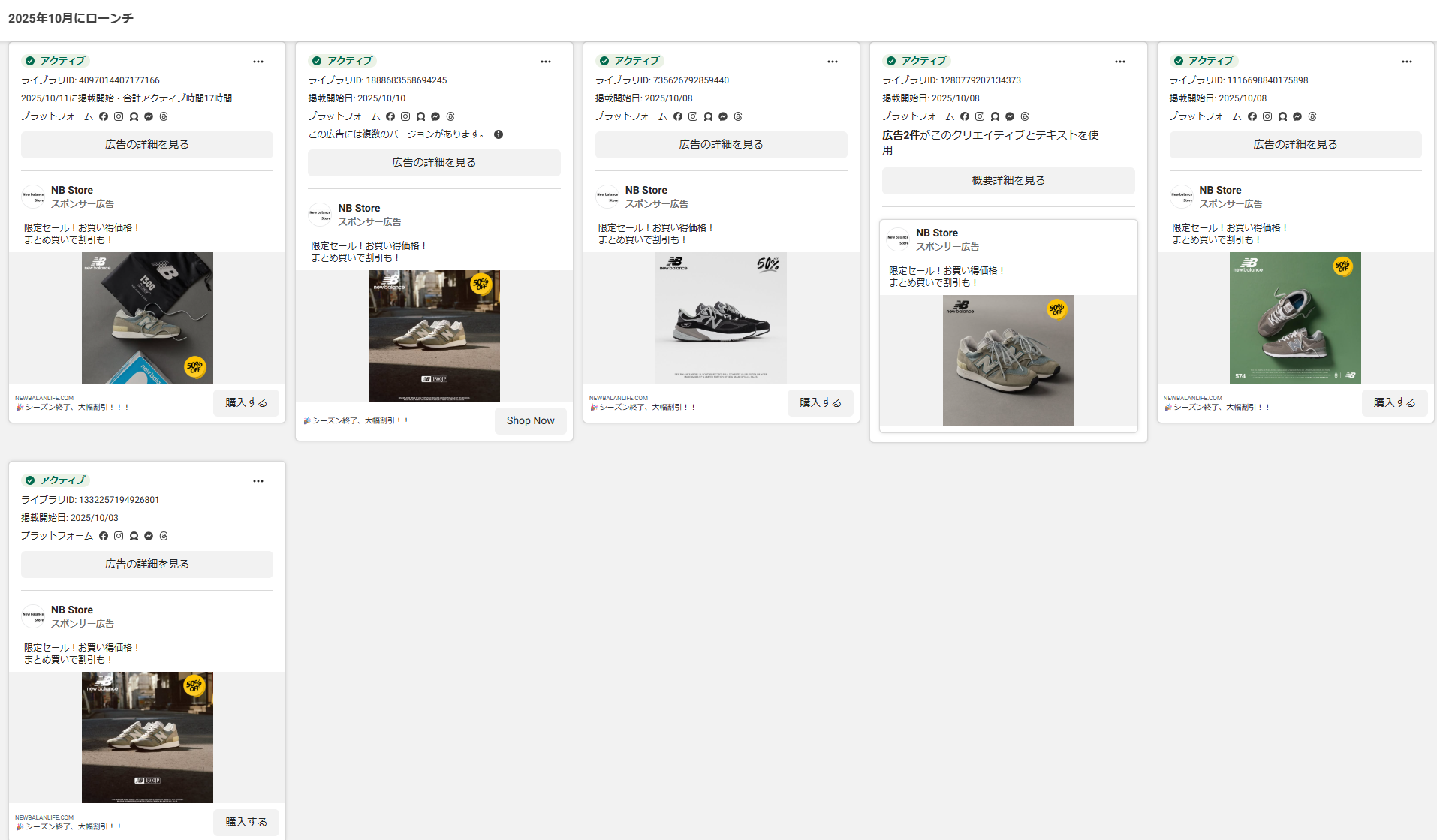The width and height of the screenshot is (1437, 840).
Task: Click three-dot icon on ad 1116698840175898
Action: point(1407,62)
